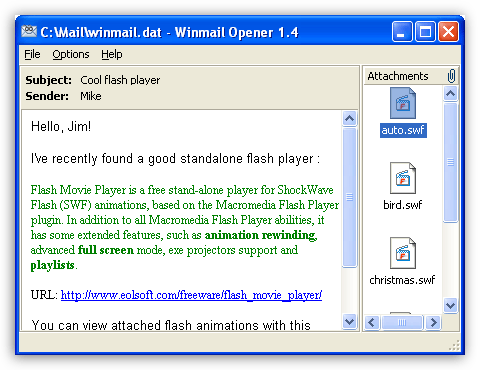The height and width of the screenshot is (370, 480).
Task: Click message body scroll down arrow
Action: (350, 322)
